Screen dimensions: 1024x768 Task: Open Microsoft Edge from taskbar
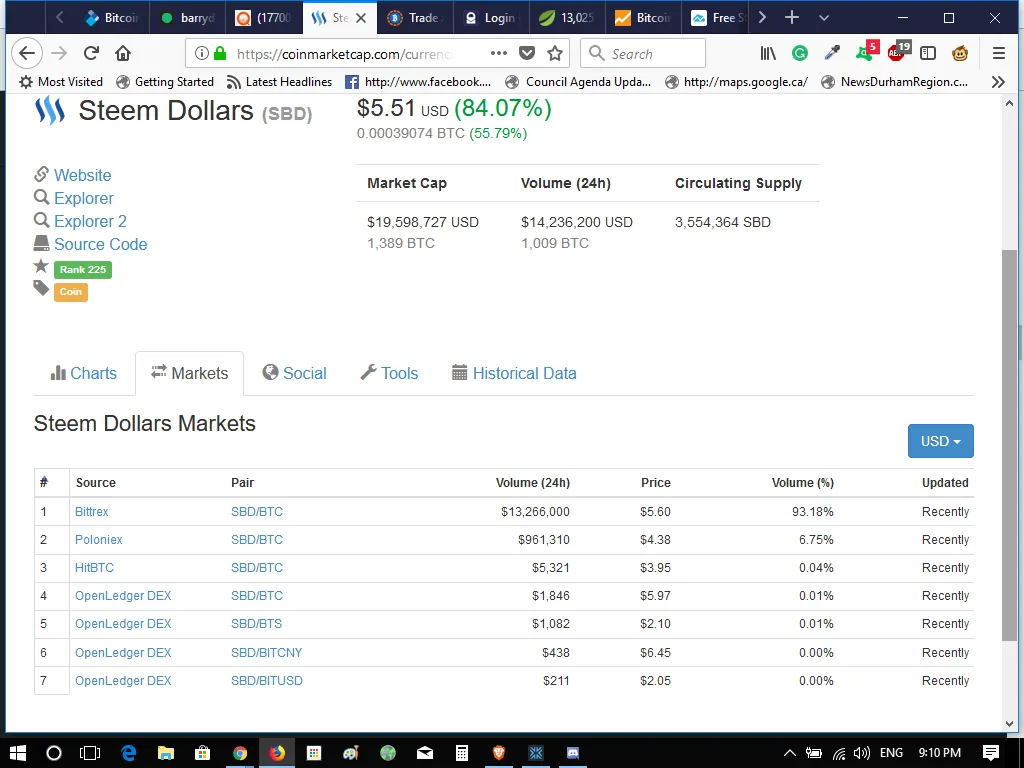coord(128,753)
